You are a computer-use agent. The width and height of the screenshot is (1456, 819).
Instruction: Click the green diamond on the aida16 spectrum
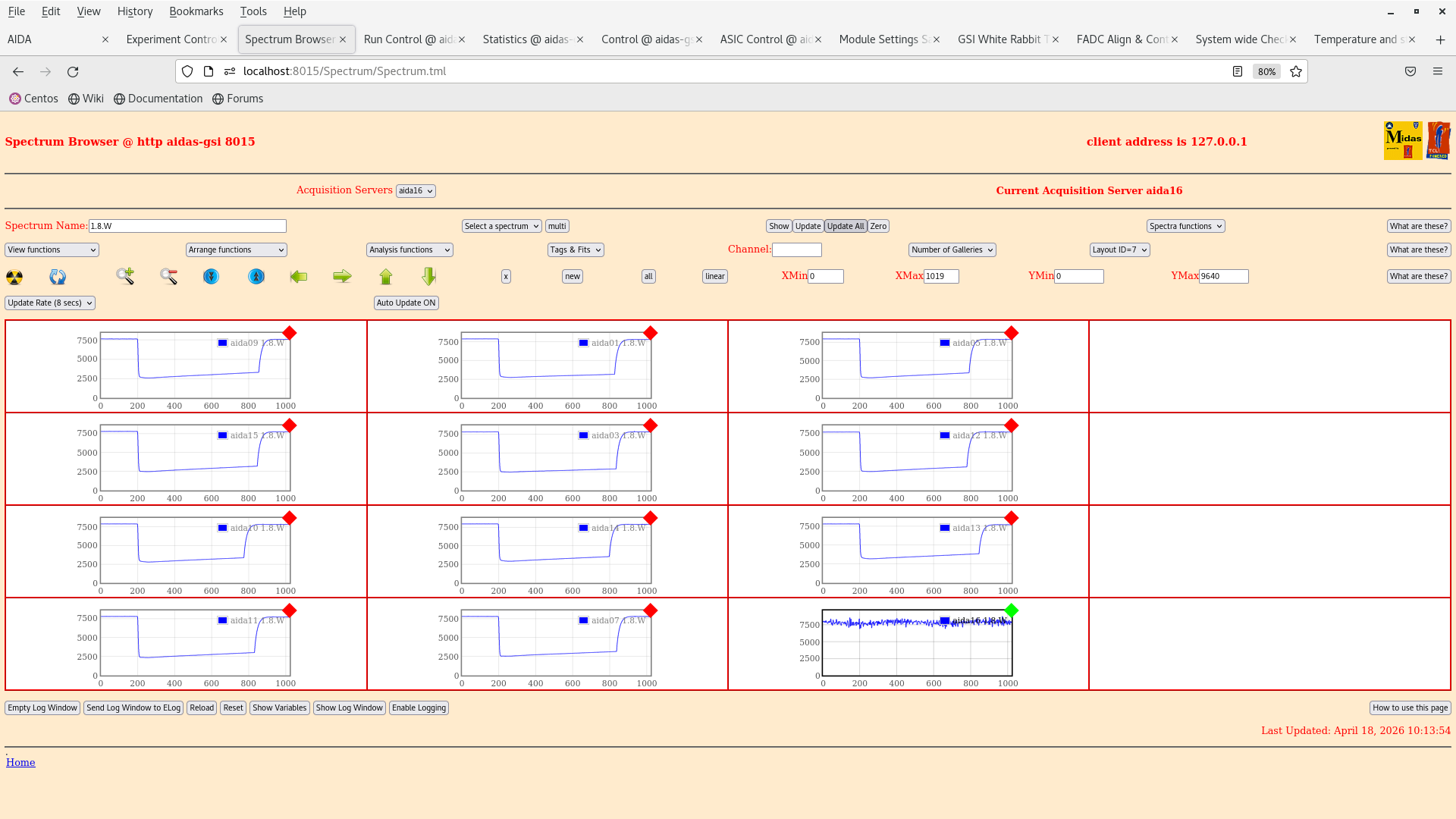click(1011, 610)
